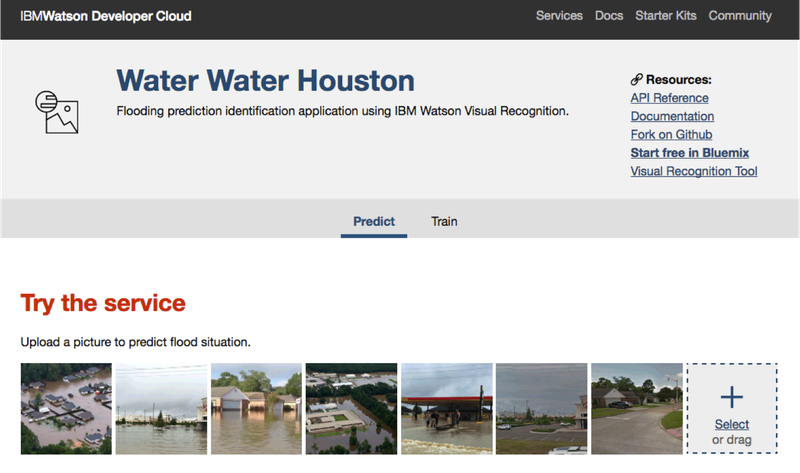The image size is (800, 473).
Task: Click the Select file link
Action: tap(732, 424)
